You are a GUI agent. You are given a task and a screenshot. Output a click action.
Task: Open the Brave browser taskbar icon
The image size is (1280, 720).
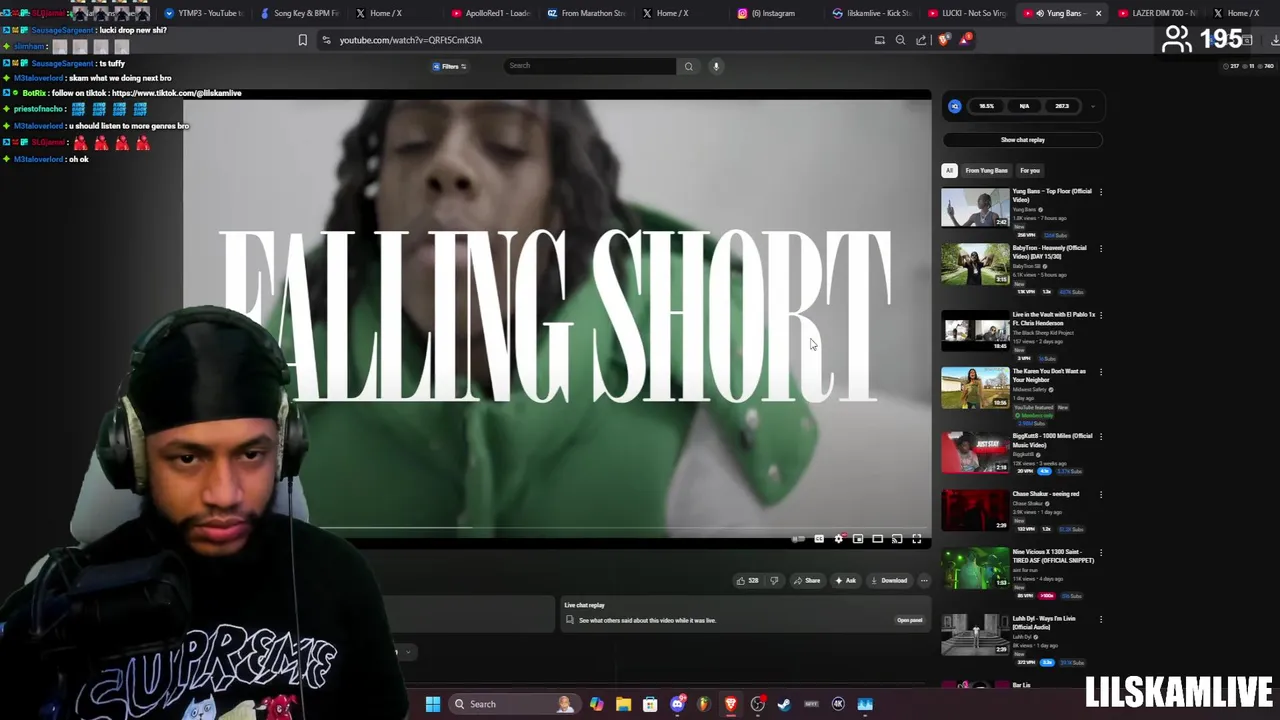731,704
